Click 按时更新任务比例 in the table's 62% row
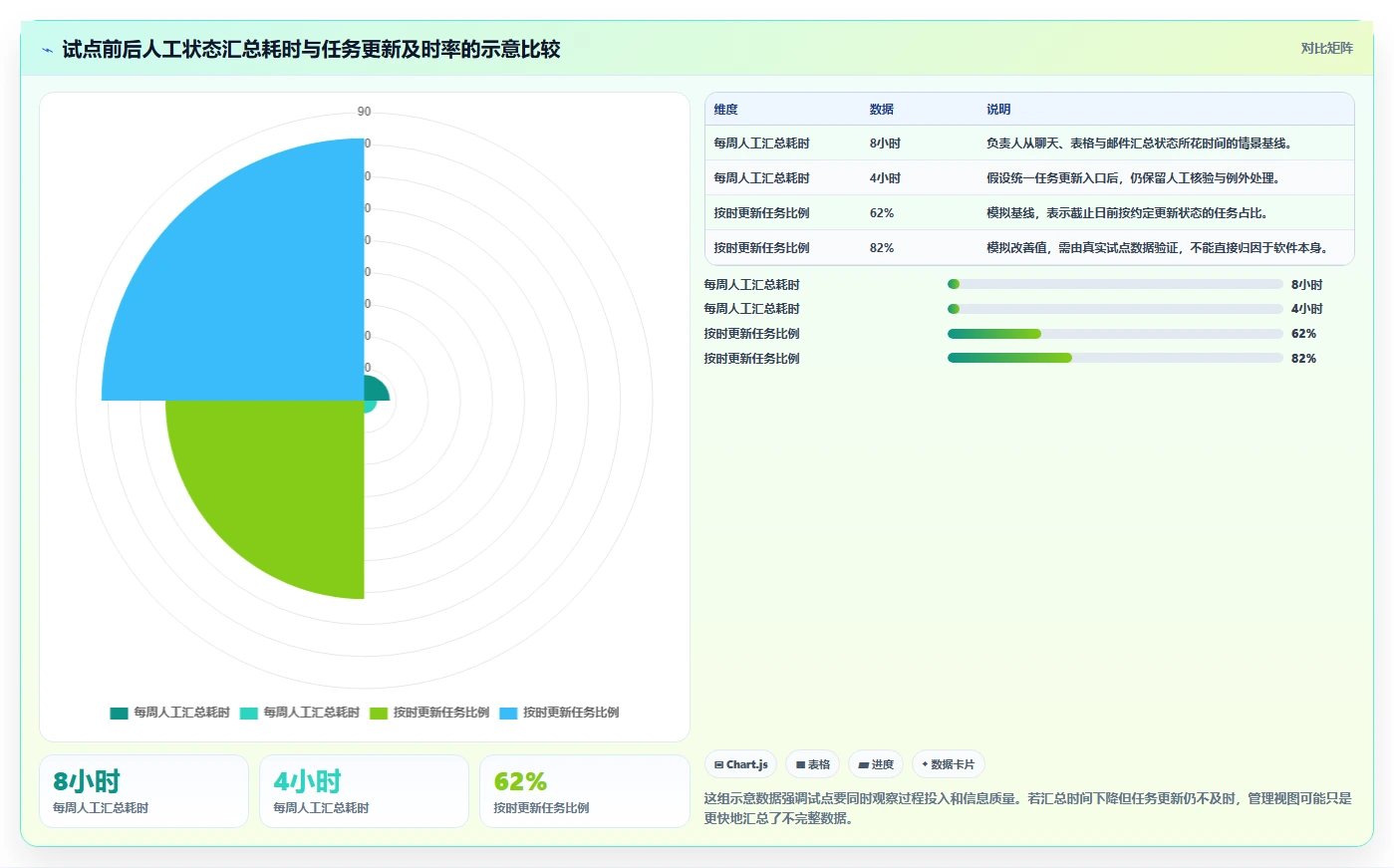 pos(761,213)
